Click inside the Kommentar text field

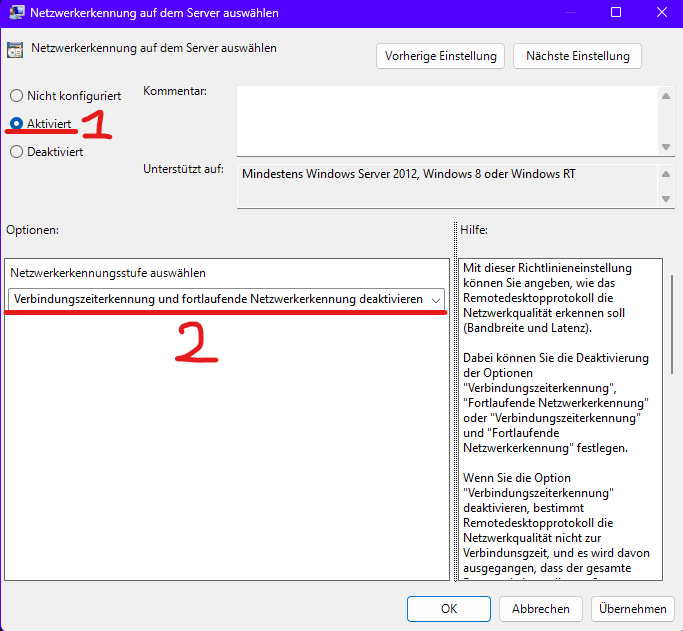[447, 119]
